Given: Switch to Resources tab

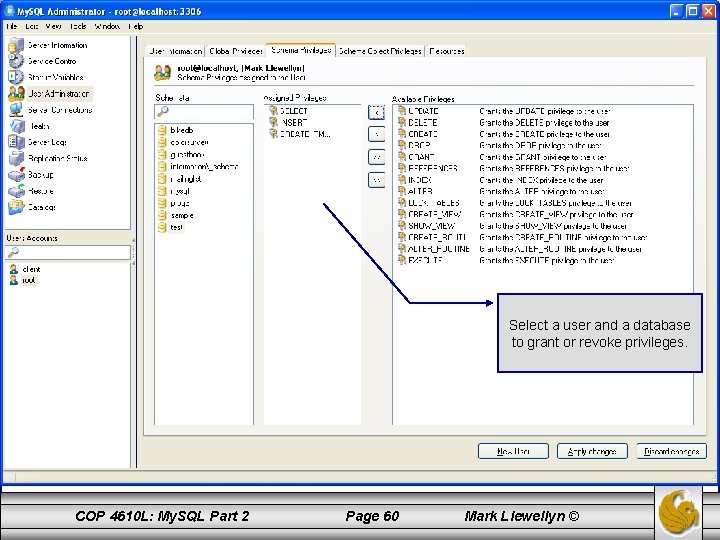Looking at the screenshot, I should (x=447, y=51).
